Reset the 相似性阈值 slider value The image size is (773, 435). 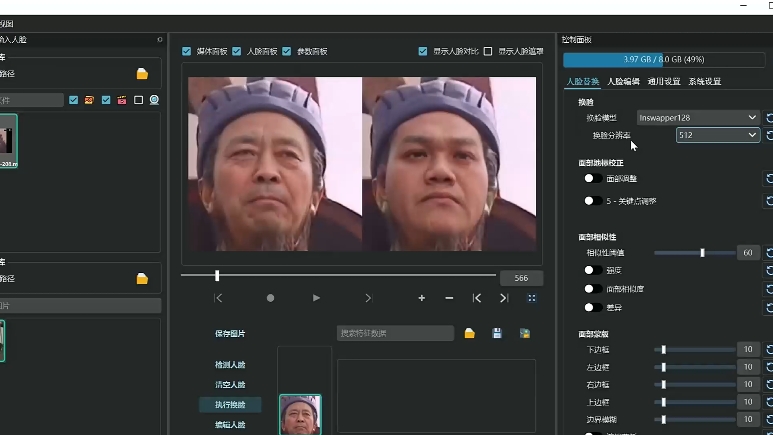pos(768,253)
